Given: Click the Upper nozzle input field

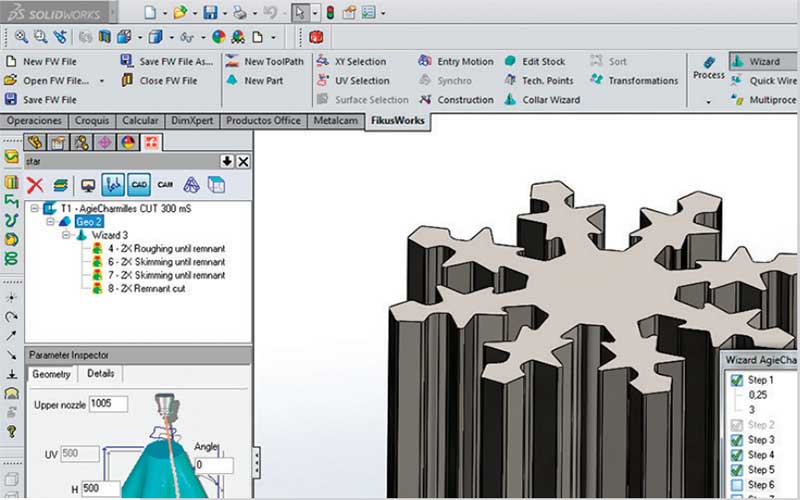Looking at the screenshot, I should point(108,404).
